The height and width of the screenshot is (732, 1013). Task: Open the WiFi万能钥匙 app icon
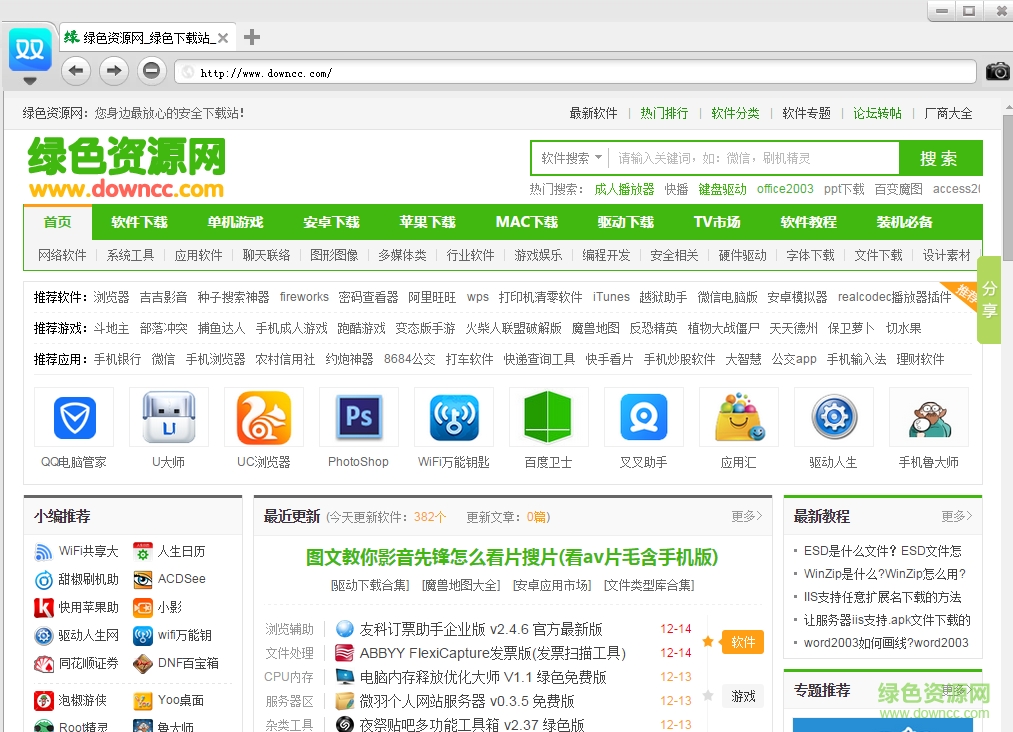pos(453,418)
